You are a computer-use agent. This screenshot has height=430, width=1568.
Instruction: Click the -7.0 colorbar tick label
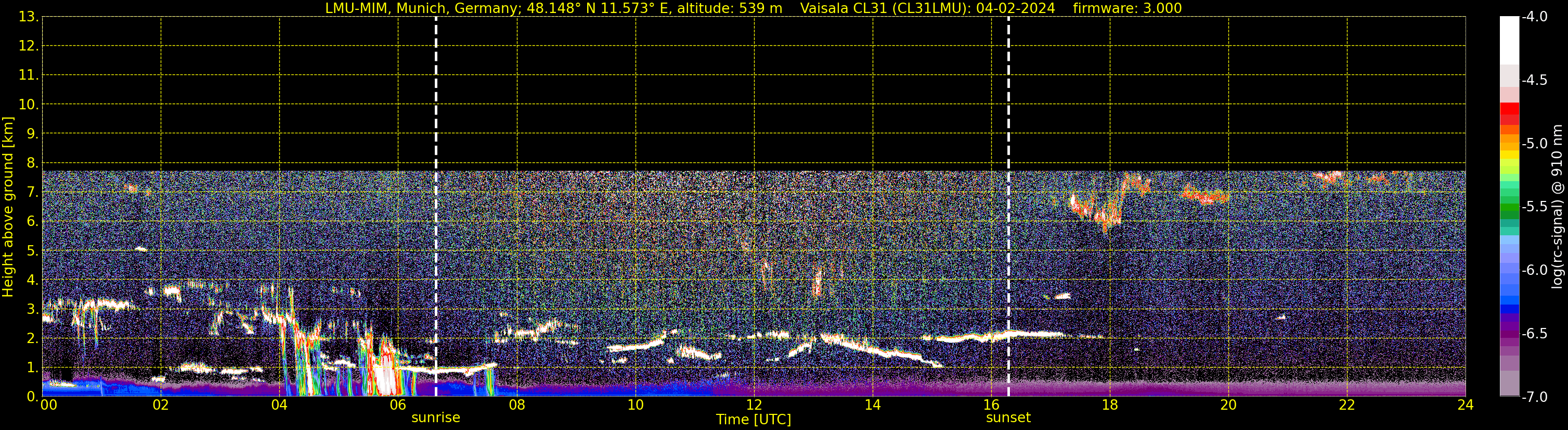point(1534,397)
